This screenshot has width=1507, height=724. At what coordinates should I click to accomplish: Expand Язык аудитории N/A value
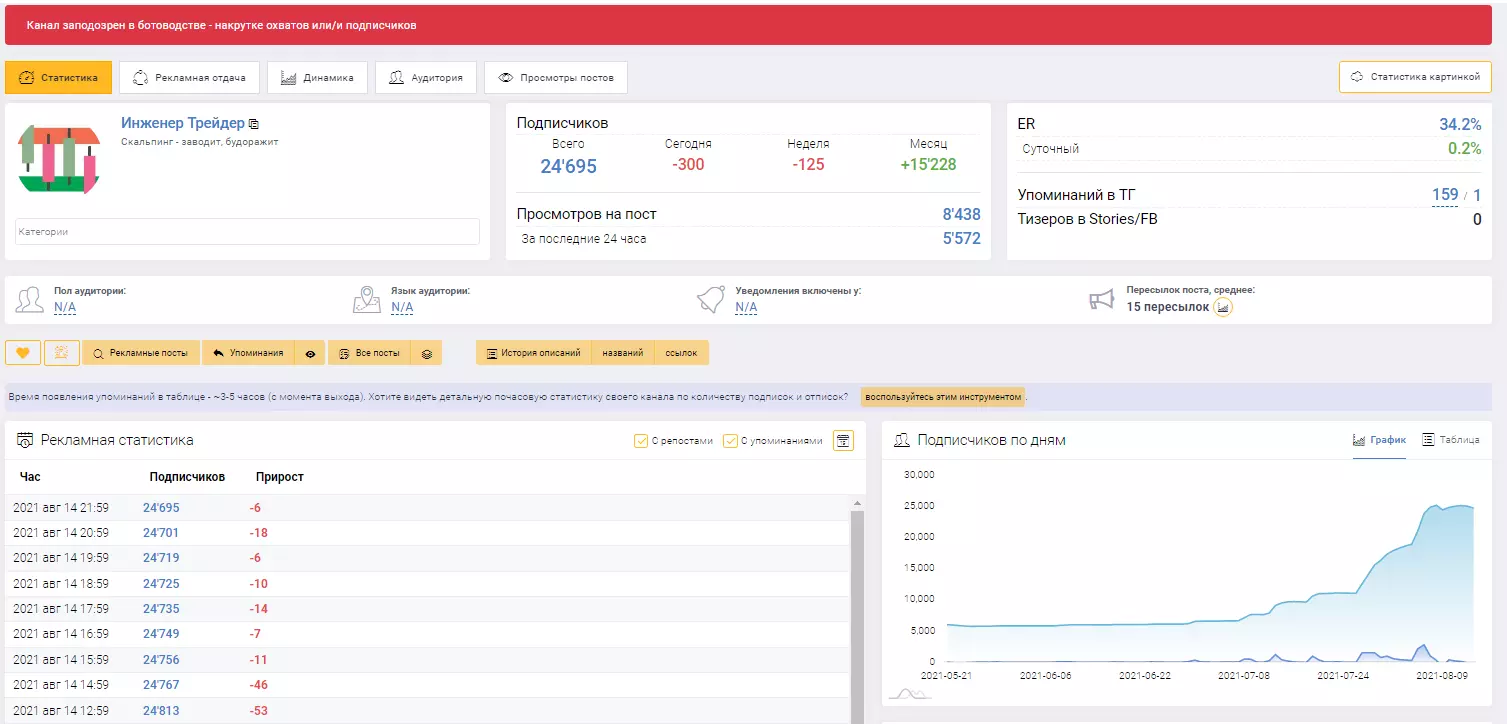click(402, 307)
